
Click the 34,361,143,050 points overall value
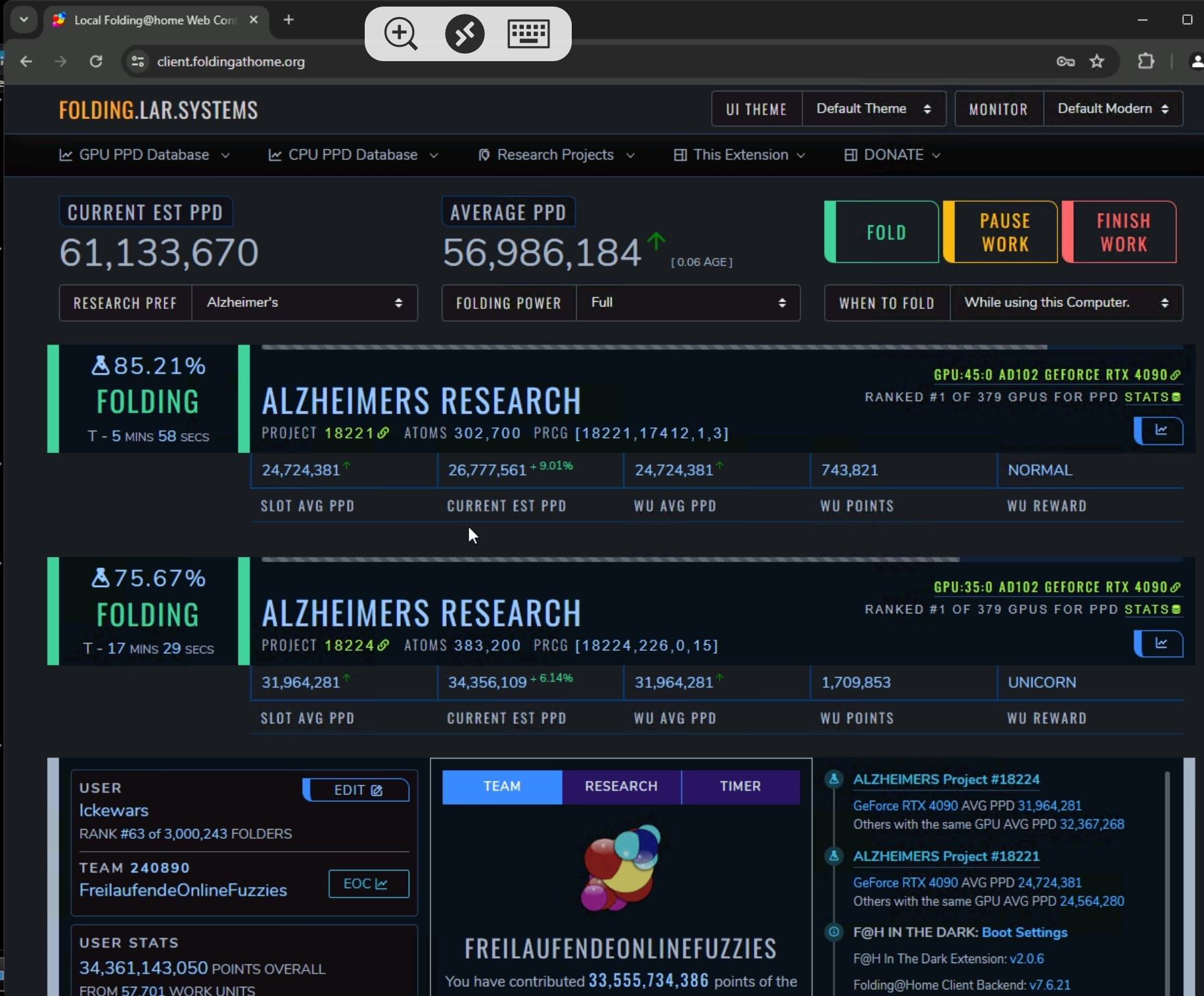pos(143,968)
